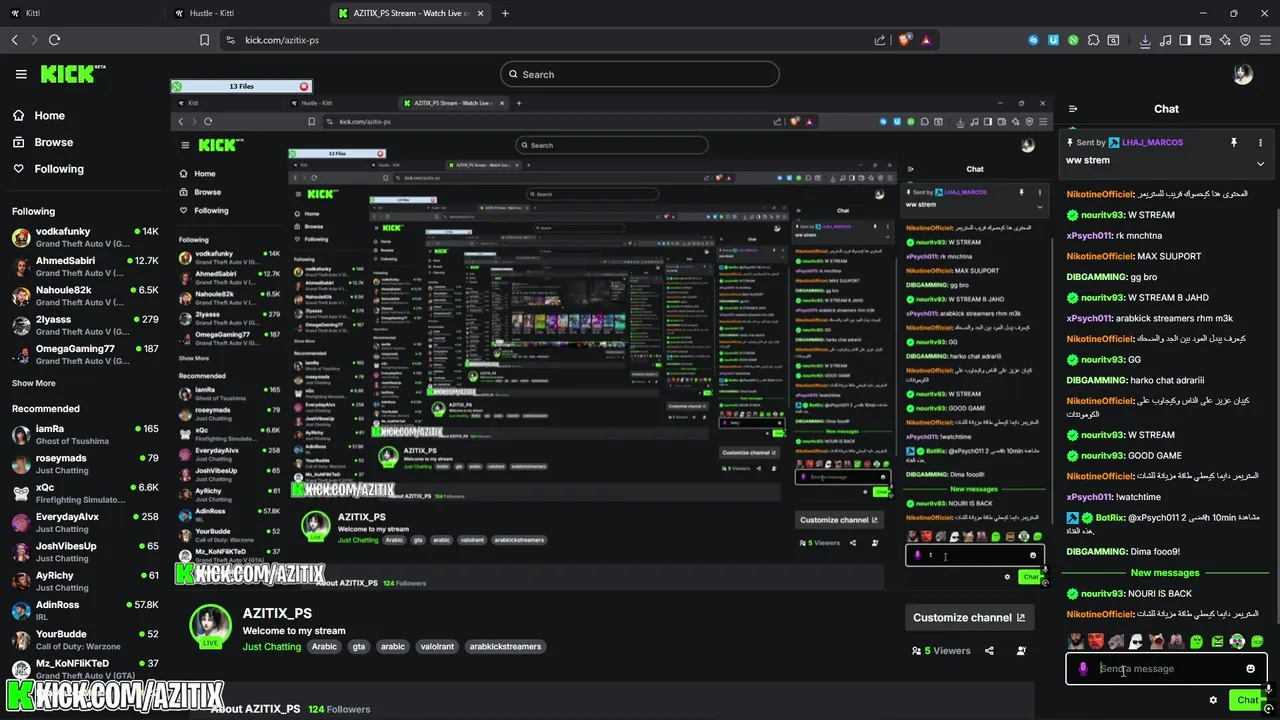Click LHAJ_MARCOS username in pinned message

click(x=1154, y=143)
